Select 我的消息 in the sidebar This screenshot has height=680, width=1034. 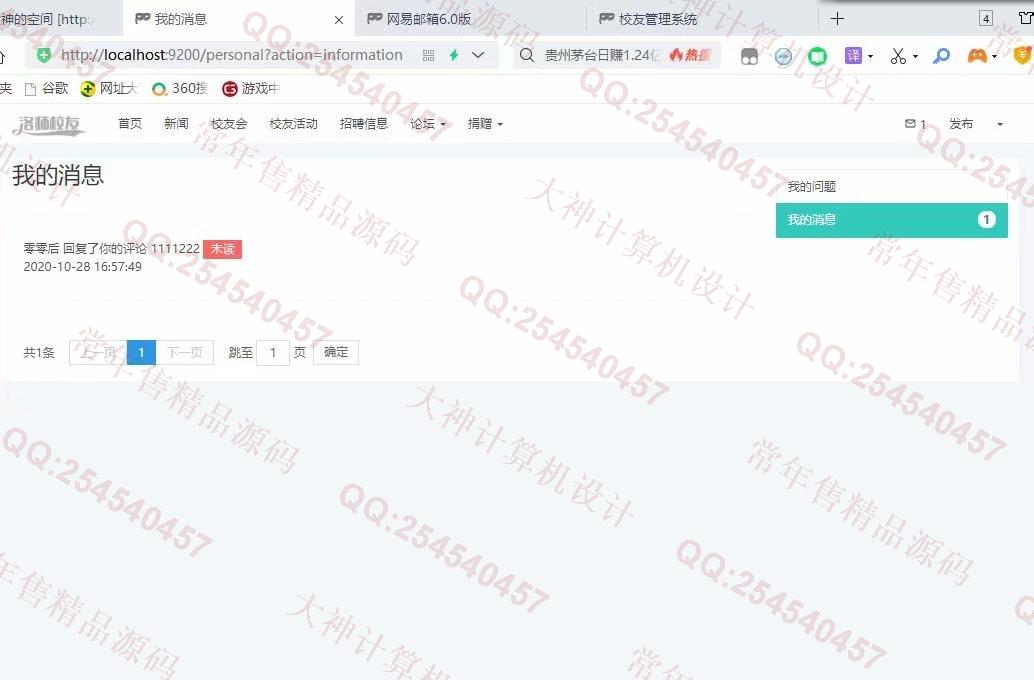pyautogui.click(x=892, y=220)
